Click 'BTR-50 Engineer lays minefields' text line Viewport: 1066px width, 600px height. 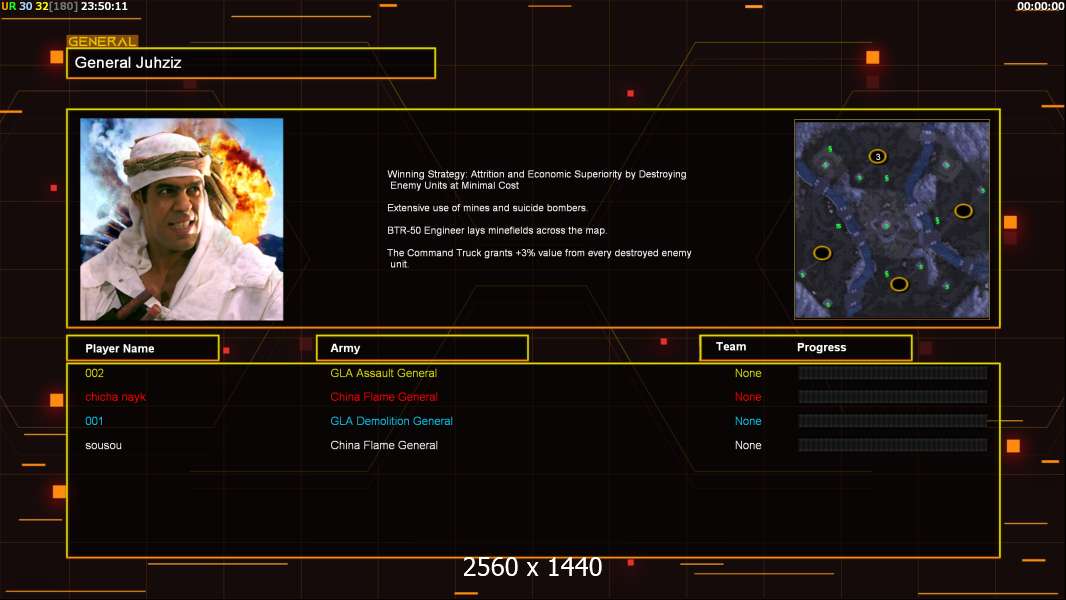click(x=497, y=230)
